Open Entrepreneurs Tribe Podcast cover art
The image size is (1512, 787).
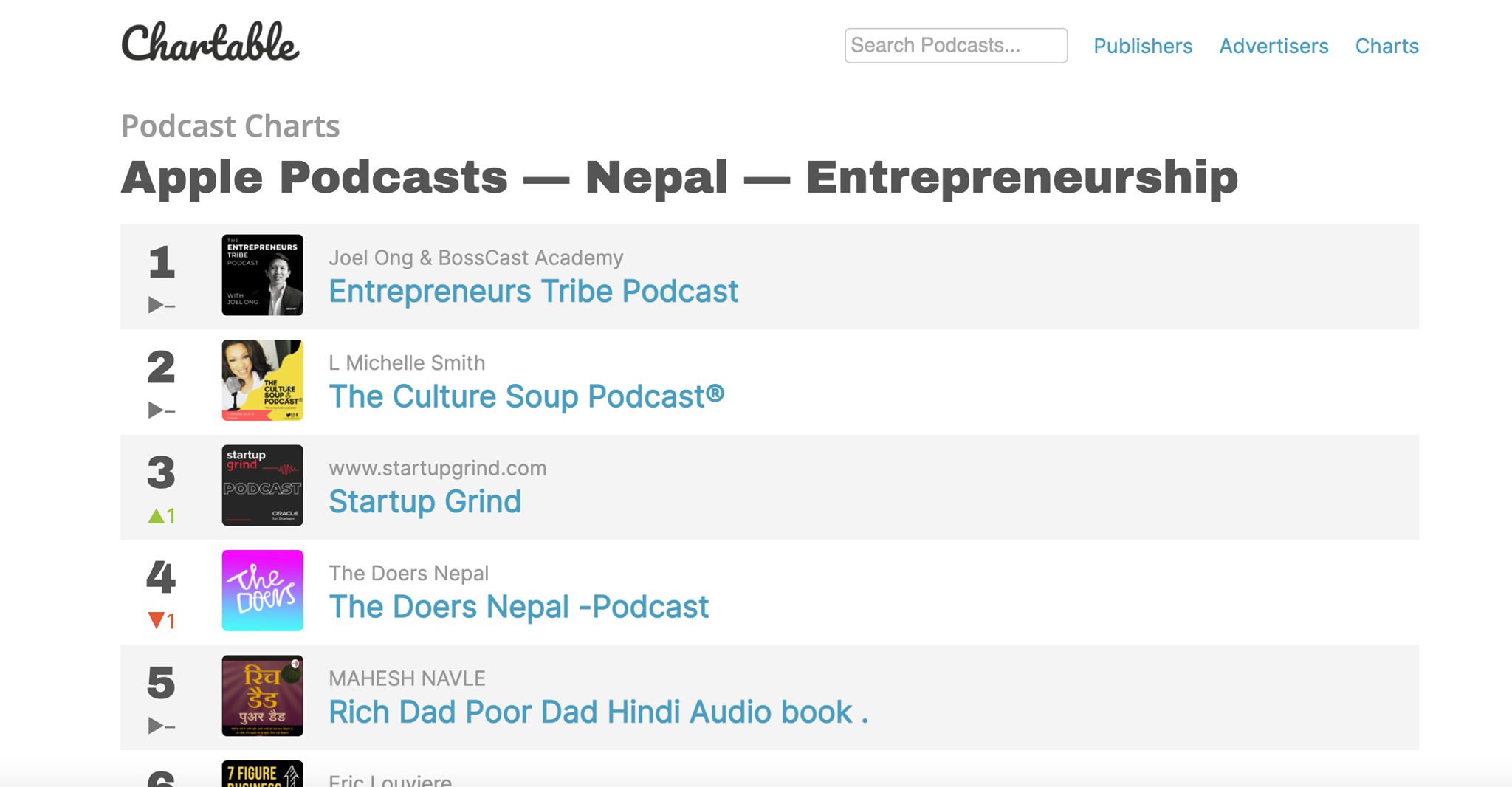pyautogui.click(x=262, y=275)
